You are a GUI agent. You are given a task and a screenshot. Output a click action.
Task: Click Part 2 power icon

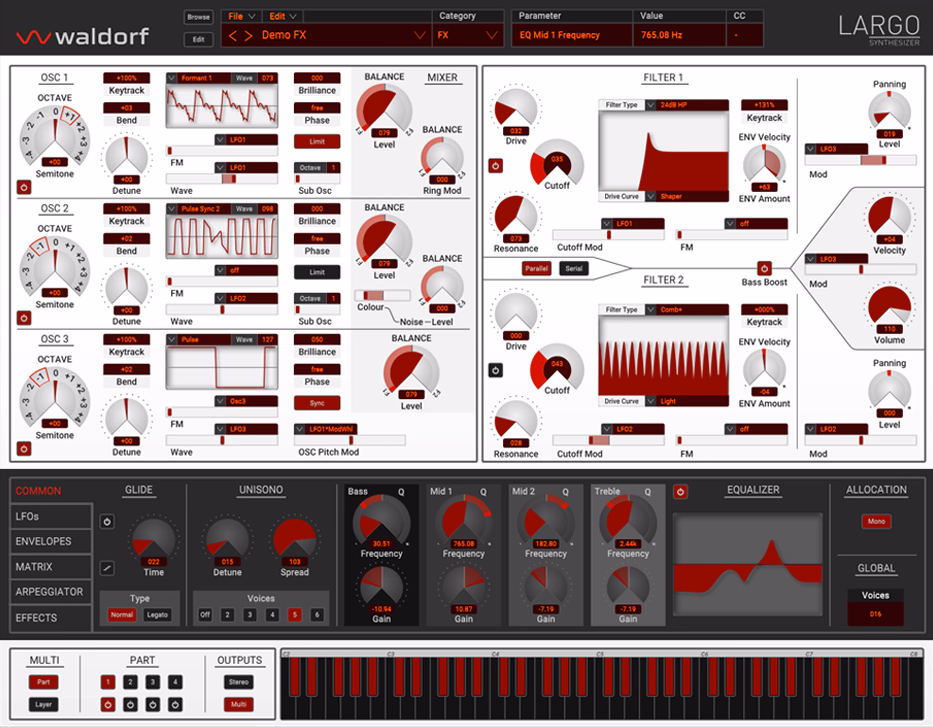click(x=130, y=704)
